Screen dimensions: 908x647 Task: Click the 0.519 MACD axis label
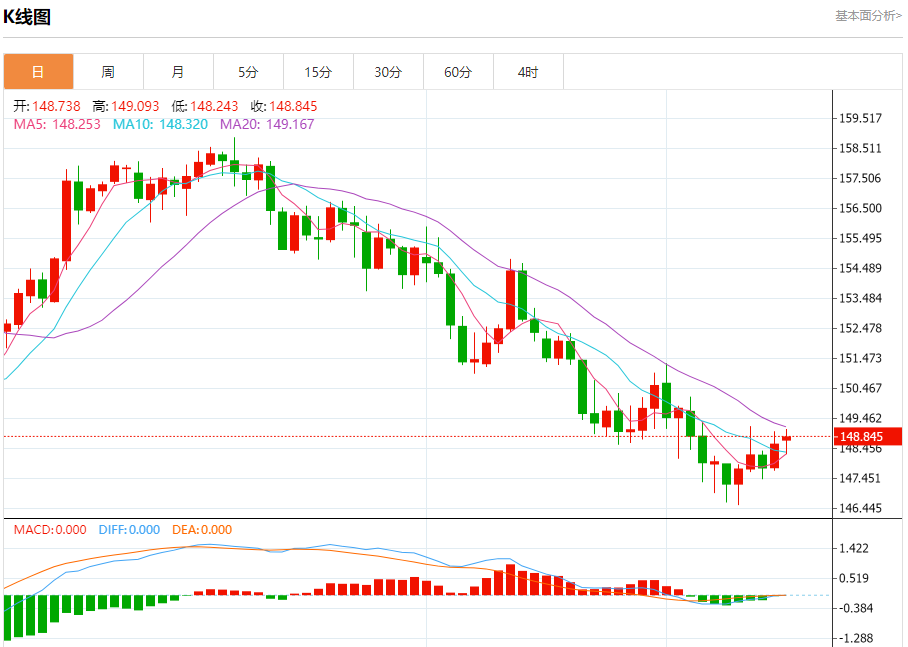pyautogui.click(x=854, y=578)
